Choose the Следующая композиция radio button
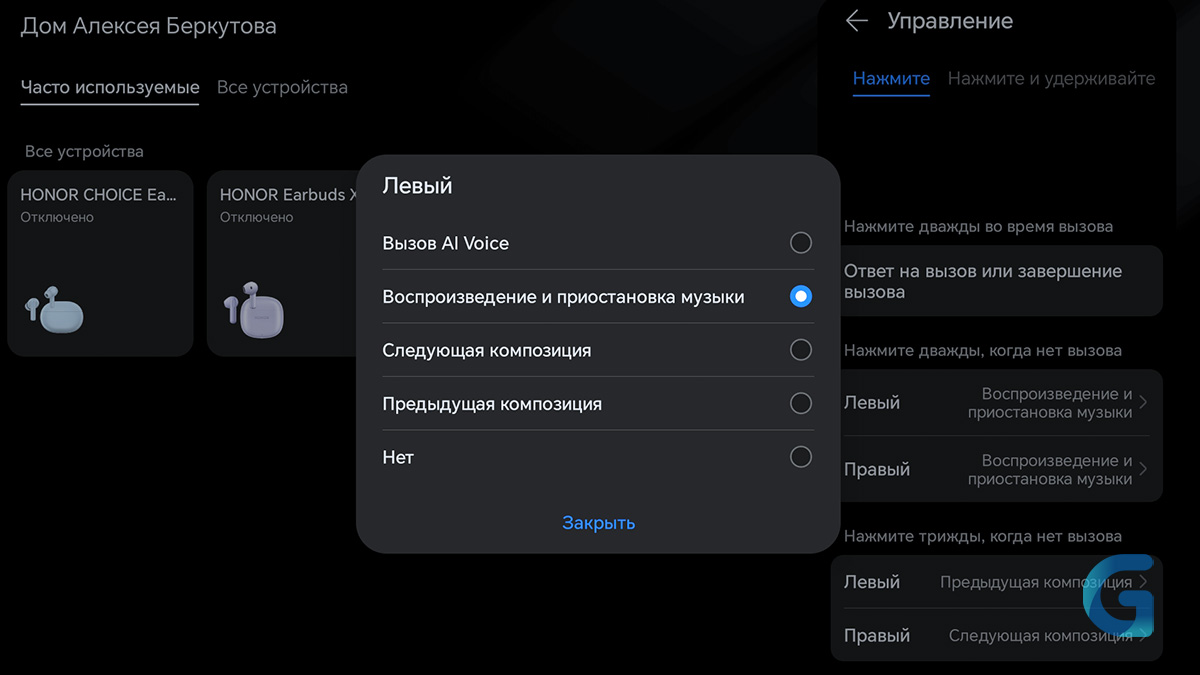1200x675 pixels. tap(800, 350)
